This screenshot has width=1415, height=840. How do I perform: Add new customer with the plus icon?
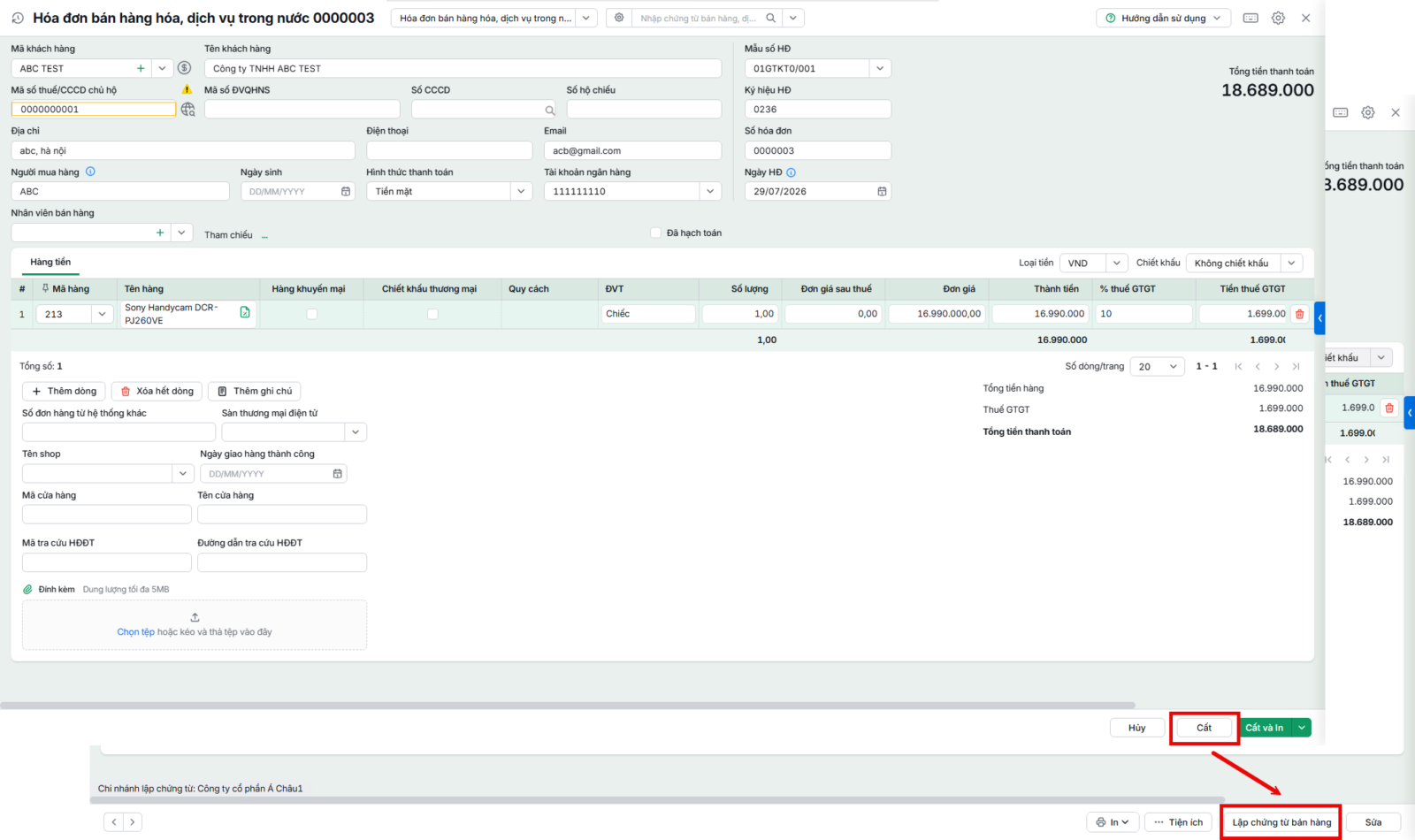pos(141,68)
